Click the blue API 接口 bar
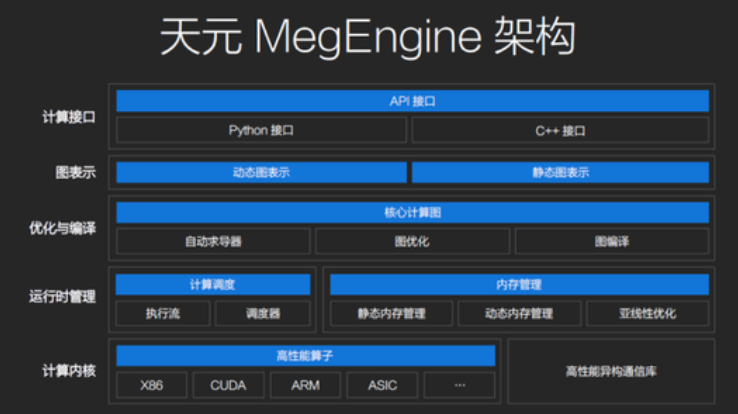The width and height of the screenshot is (738, 414). (412, 101)
